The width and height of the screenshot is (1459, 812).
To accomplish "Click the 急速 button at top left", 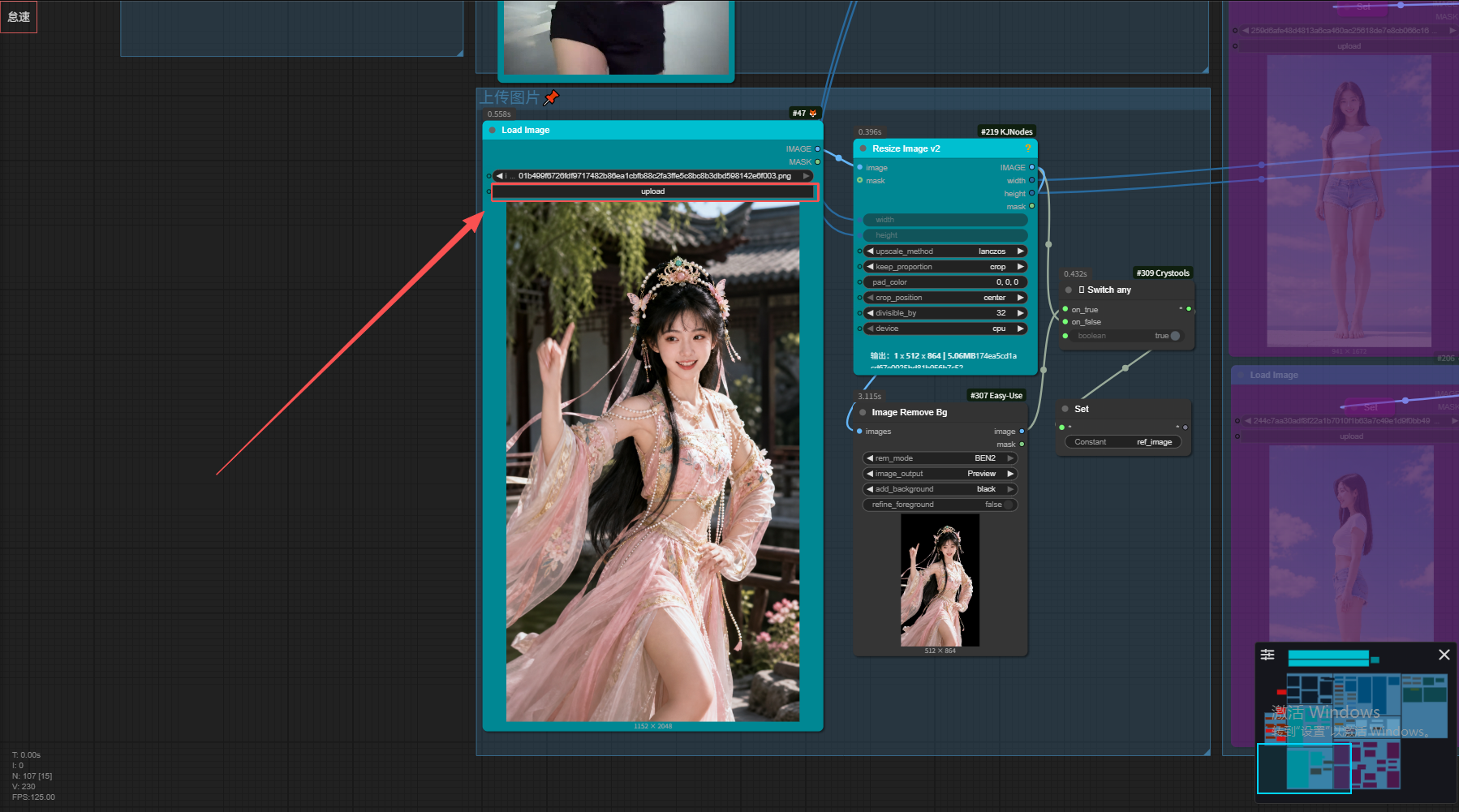I will (19, 16).
